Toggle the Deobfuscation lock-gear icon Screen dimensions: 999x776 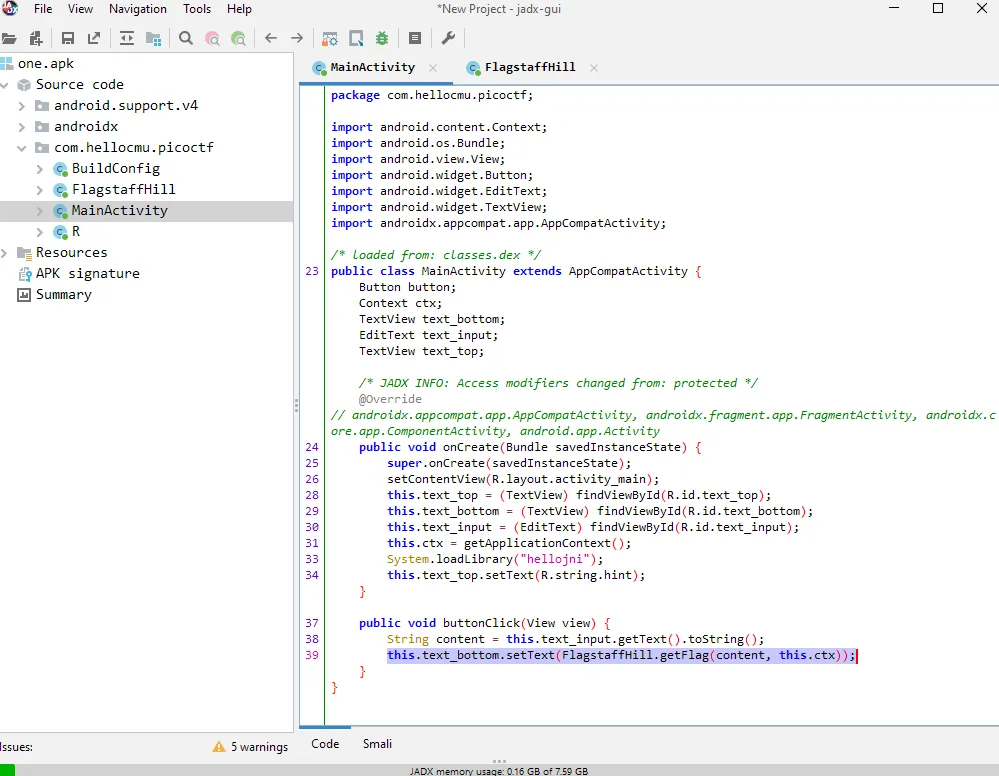tap(329, 38)
